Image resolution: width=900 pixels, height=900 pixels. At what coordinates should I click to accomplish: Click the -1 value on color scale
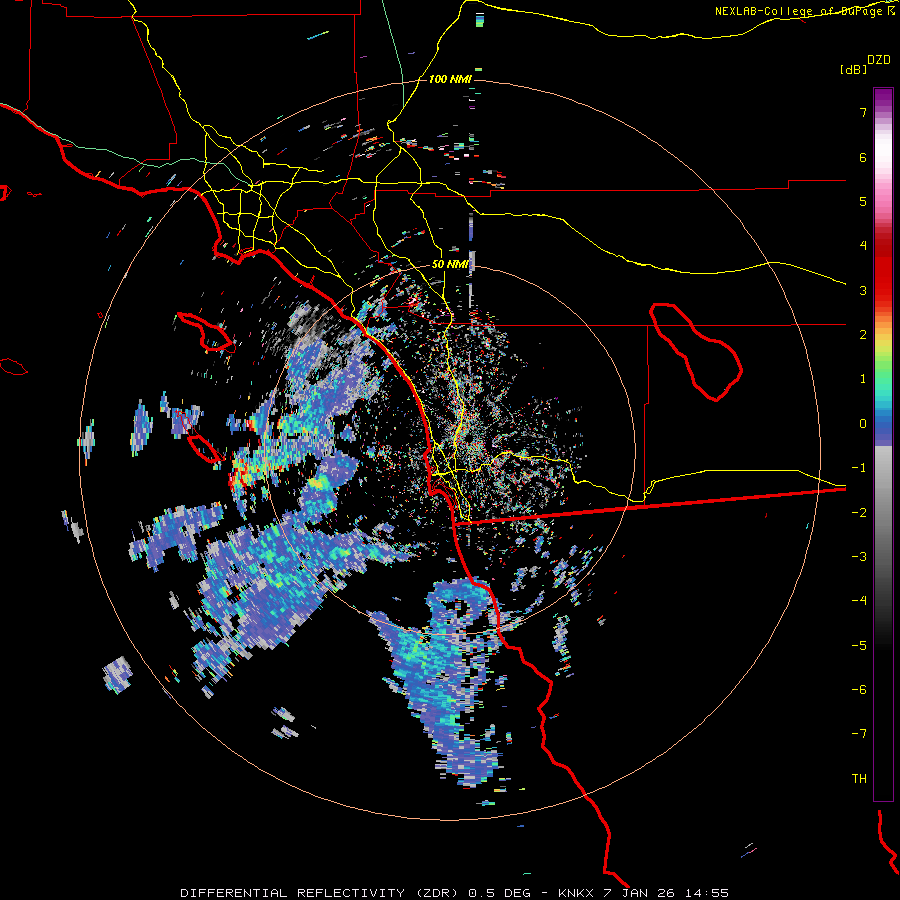pos(859,468)
